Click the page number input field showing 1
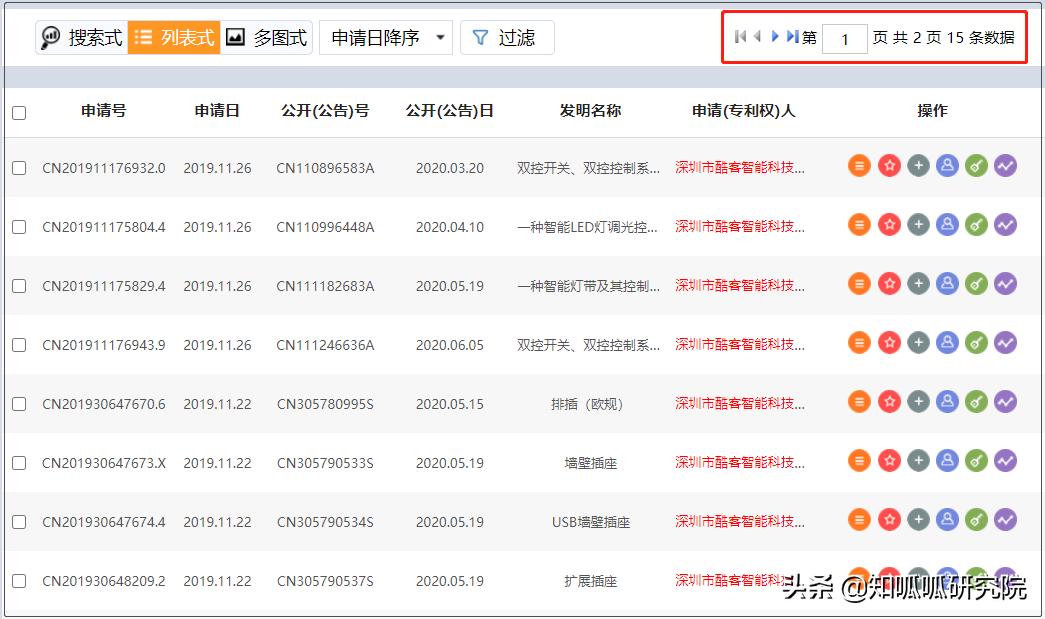 point(845,38)
